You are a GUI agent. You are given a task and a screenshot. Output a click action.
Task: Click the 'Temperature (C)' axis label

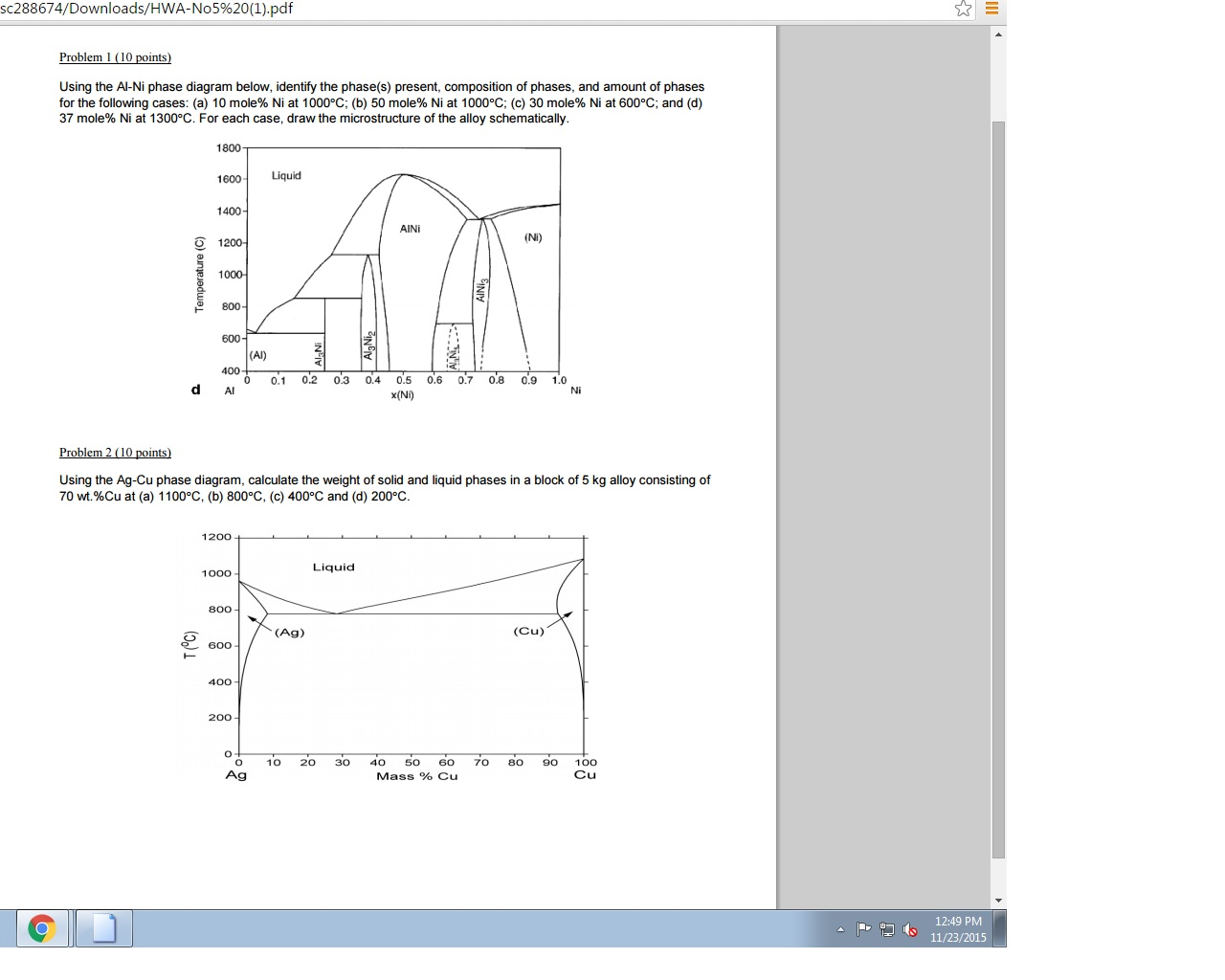click(199, 274)
